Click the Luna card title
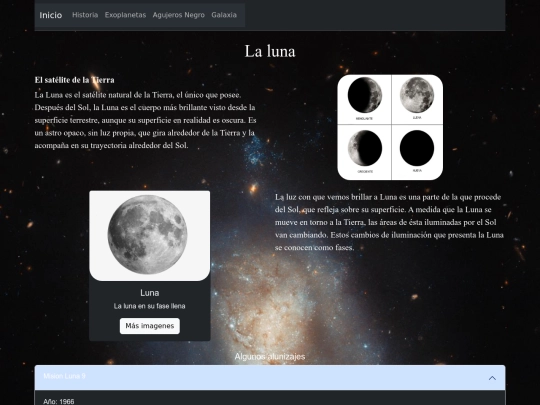This screenshot has width=540, height=405. point(150,293)
